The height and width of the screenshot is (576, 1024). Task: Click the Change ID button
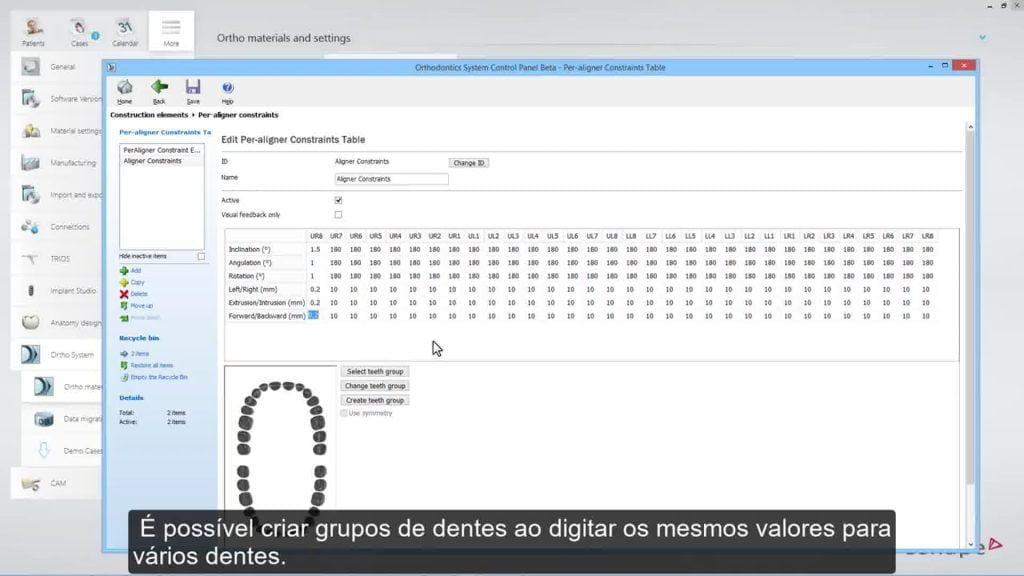tap(468, 162)
